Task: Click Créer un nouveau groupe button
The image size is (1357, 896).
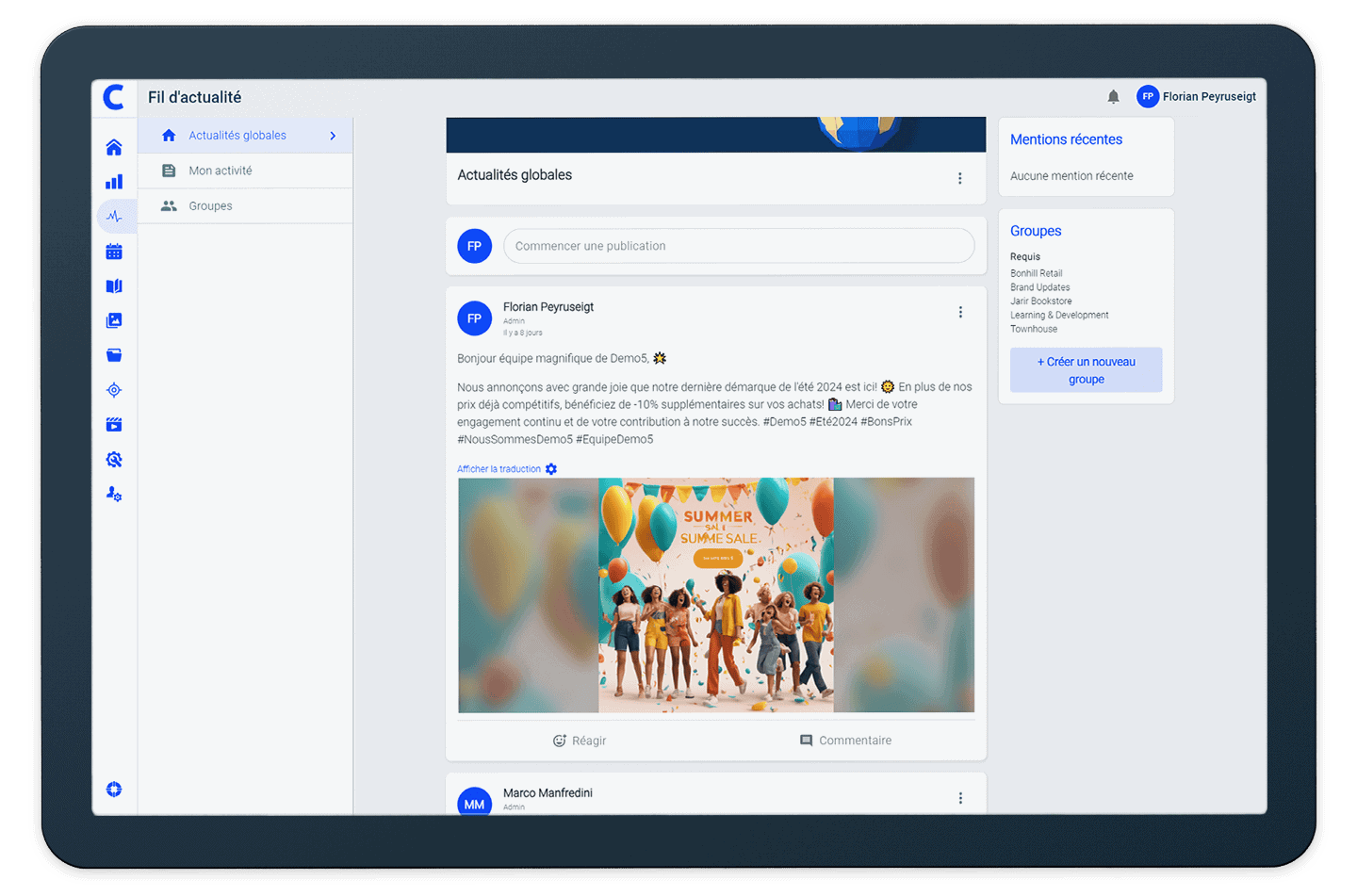Action: point(1086,370)
